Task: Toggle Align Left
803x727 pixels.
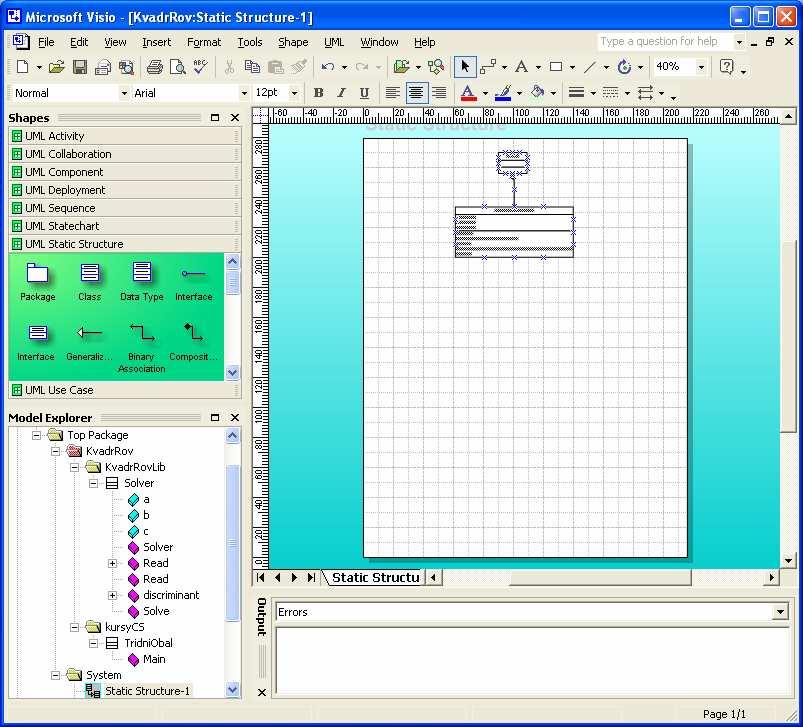Action: tap(392, 93)
